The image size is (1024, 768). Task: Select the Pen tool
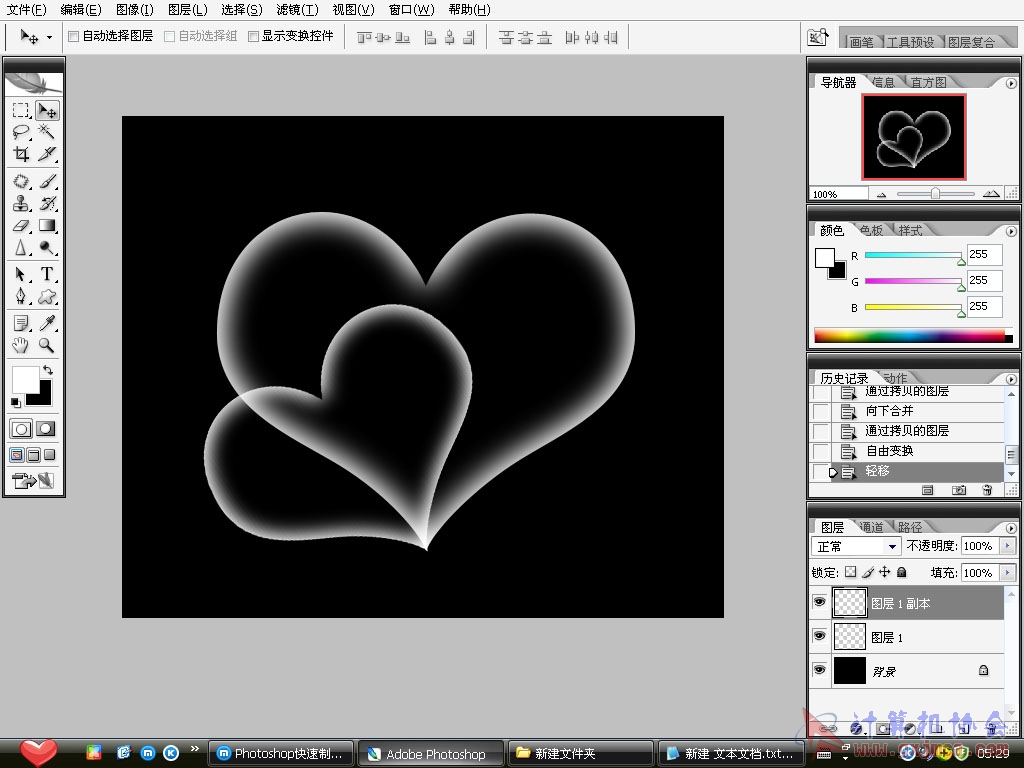coord(21,296)
